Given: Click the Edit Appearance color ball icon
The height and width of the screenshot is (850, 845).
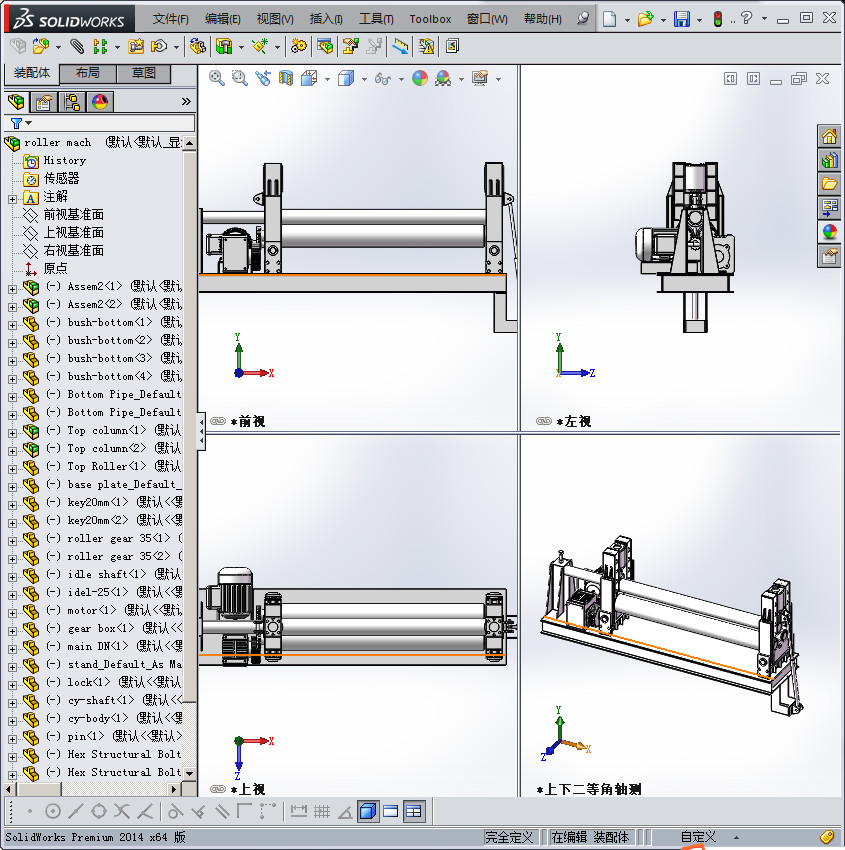Looking at the screenshot, I should pos(420,79).
